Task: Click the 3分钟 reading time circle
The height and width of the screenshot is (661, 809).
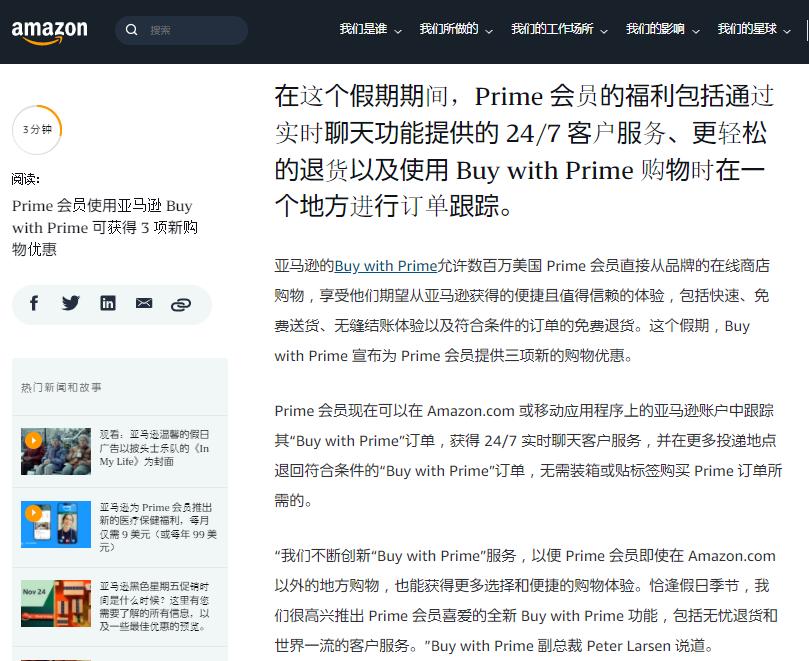Action: click(x=37, y=130)
